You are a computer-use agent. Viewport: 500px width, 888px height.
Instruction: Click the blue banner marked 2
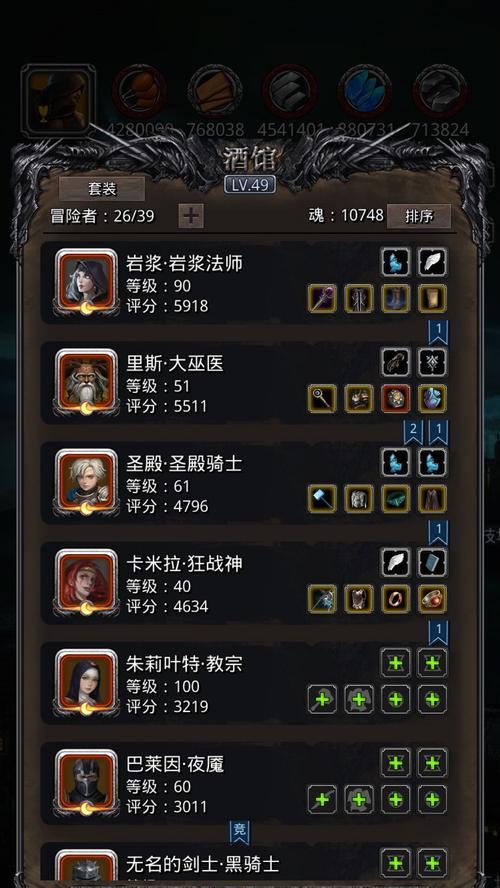(413, 433)
